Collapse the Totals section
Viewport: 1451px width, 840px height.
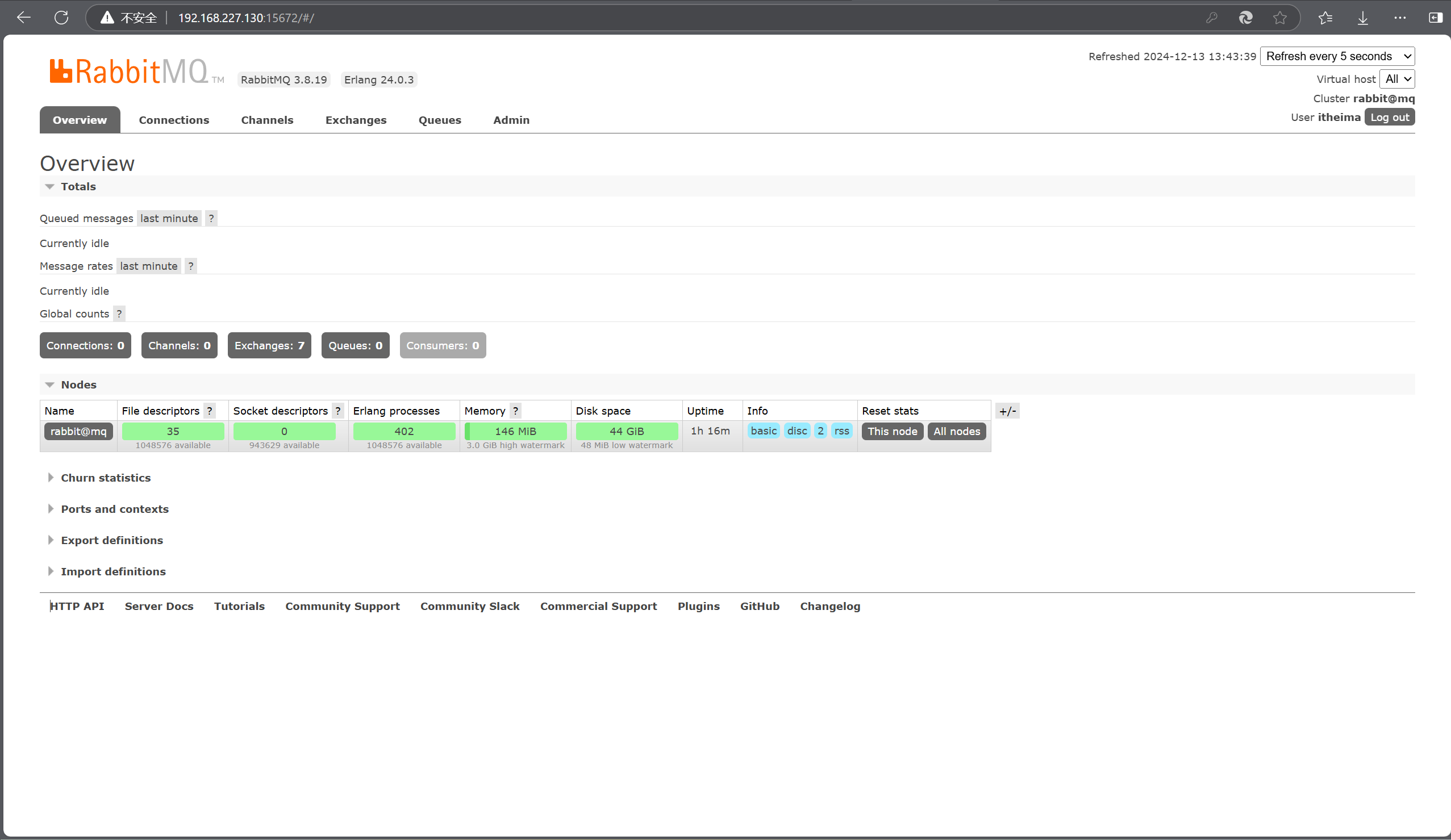coord(78,186)
